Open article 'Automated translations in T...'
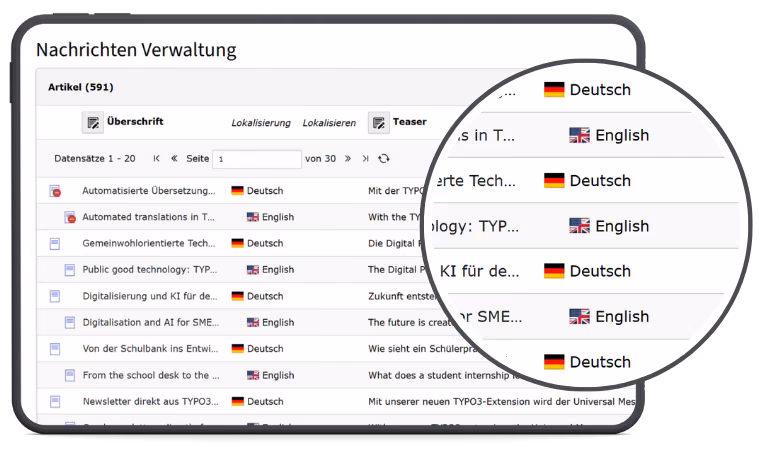760x450 pixels. (148, 217)
